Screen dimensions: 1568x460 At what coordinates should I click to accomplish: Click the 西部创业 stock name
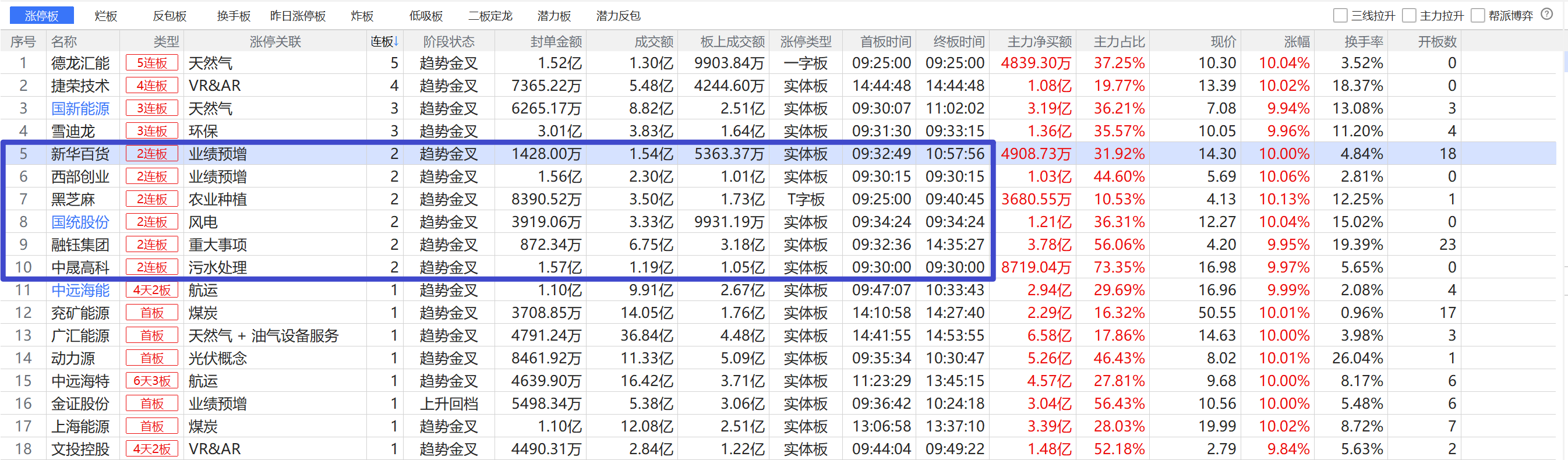click(80, 177)
